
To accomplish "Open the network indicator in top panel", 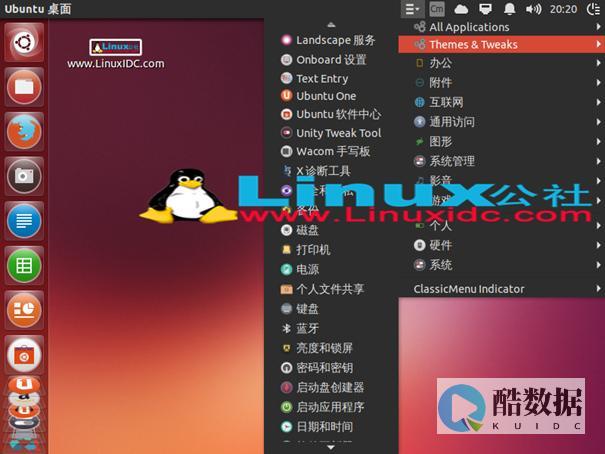I will click(x=485, y=9).
